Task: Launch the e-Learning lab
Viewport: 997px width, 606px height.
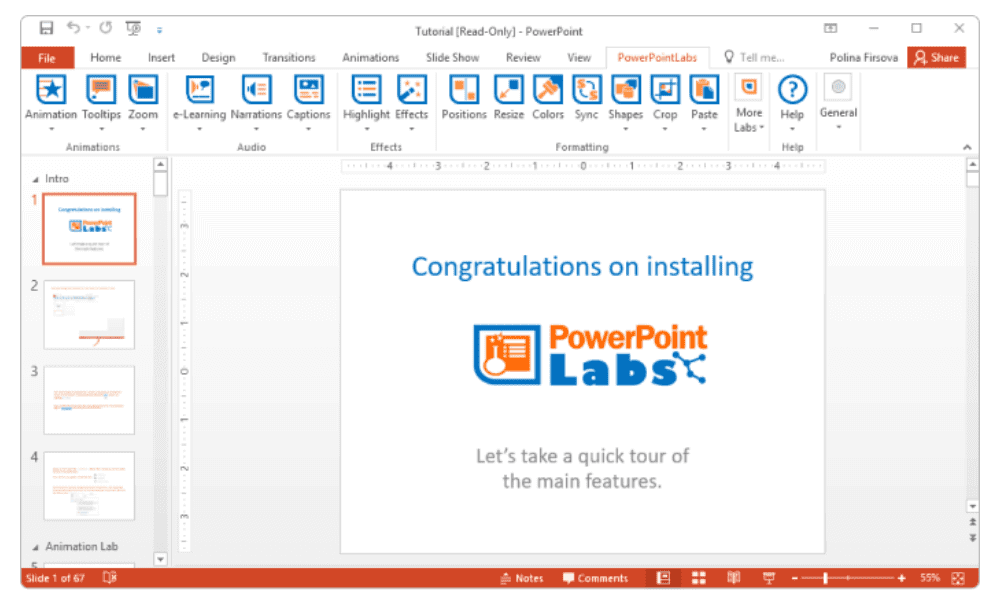Action: pos(200,90)
